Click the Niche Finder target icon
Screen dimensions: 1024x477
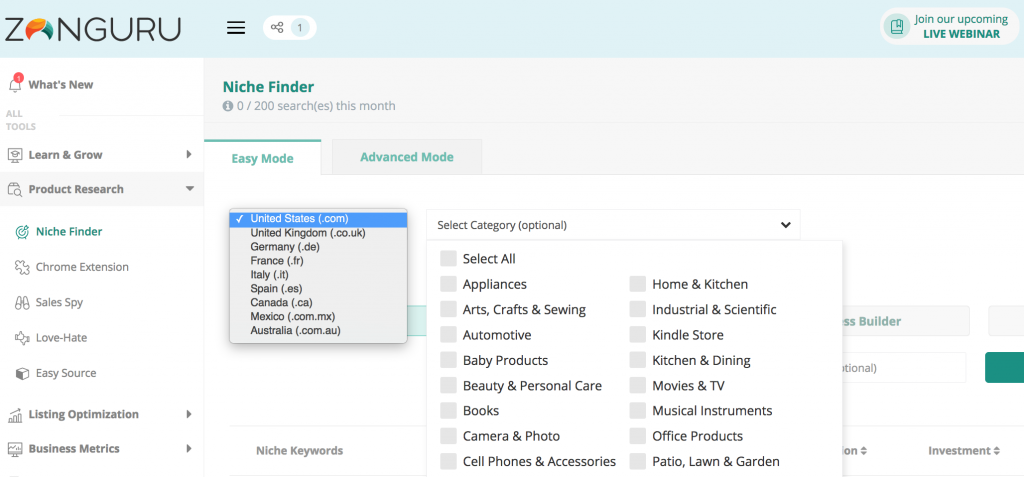pos(22,232)
